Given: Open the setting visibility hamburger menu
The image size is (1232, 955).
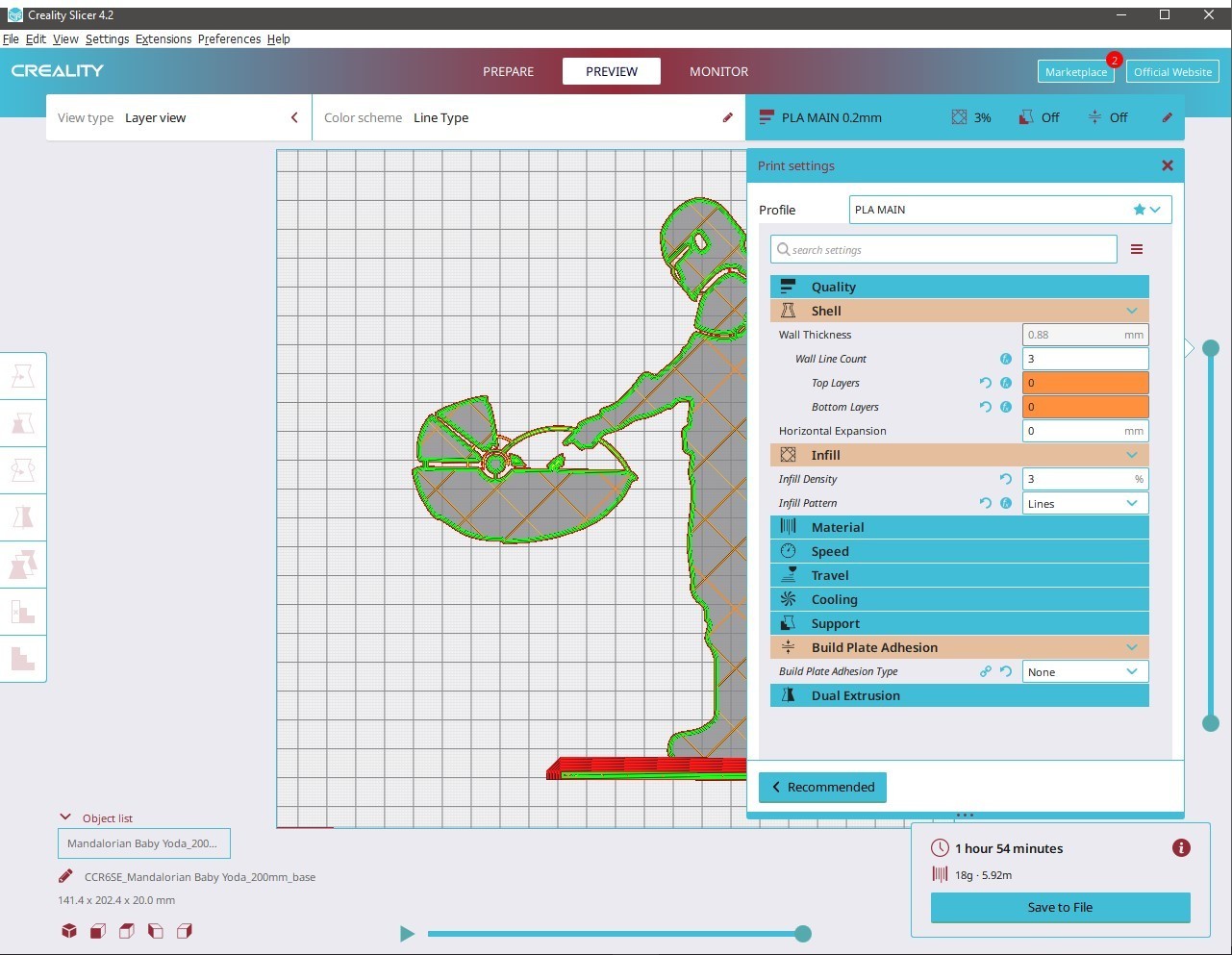Looking at the screenshot, I should [1137, 249].
